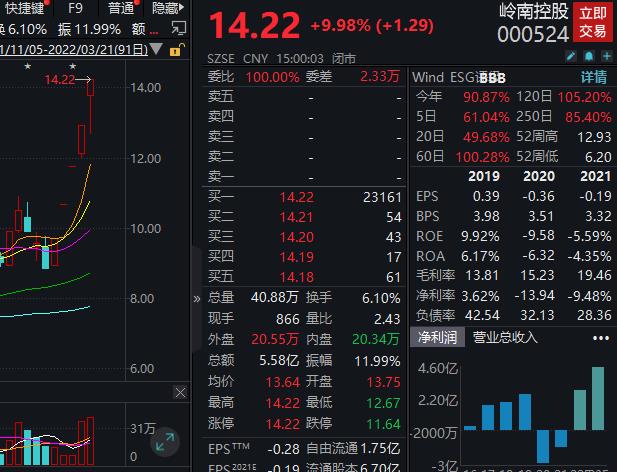Click the pencil edit note icon
The image size is (617, 472).
click(x=571, y=56)
